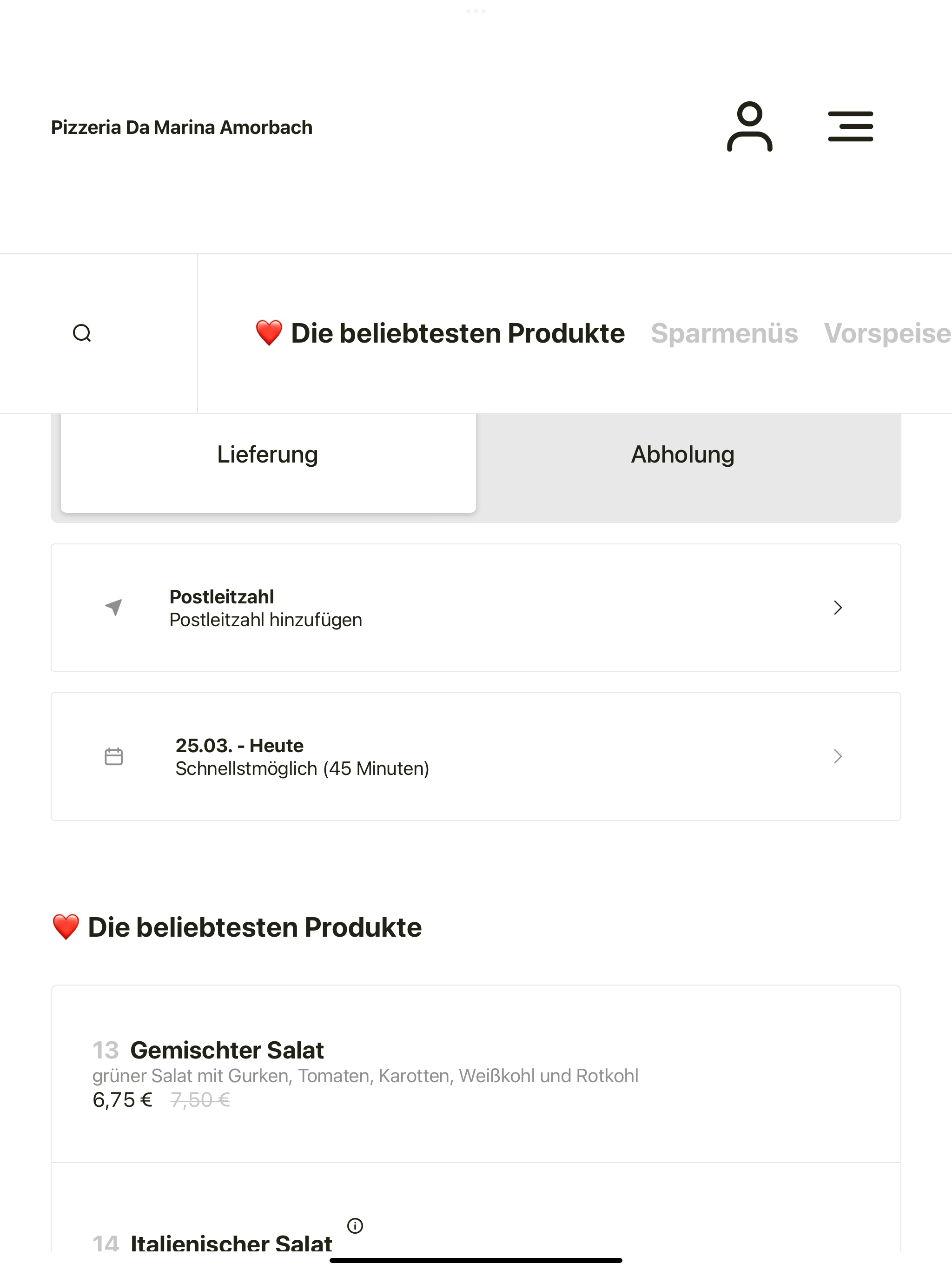Tap the heart beside the section heading
The image size is (952, 1270).
pyautogui.click(x=66, y=927)
